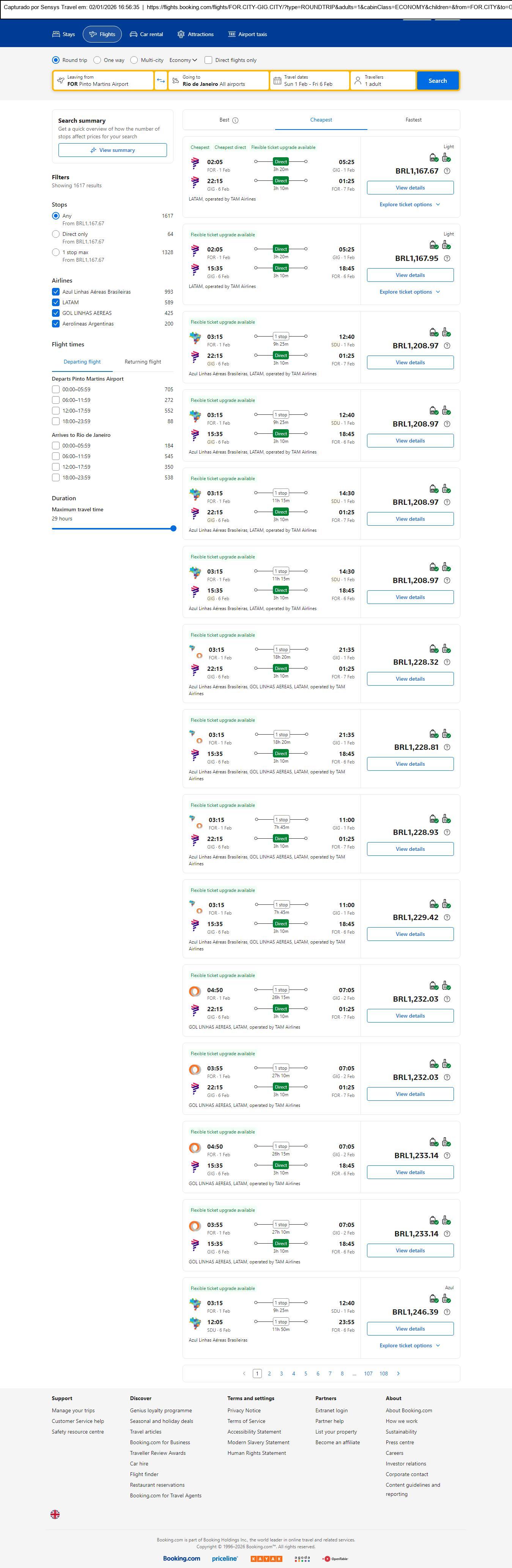Expand Explore ticket options on first flight

pyautogui.click(x=410, y=204)
